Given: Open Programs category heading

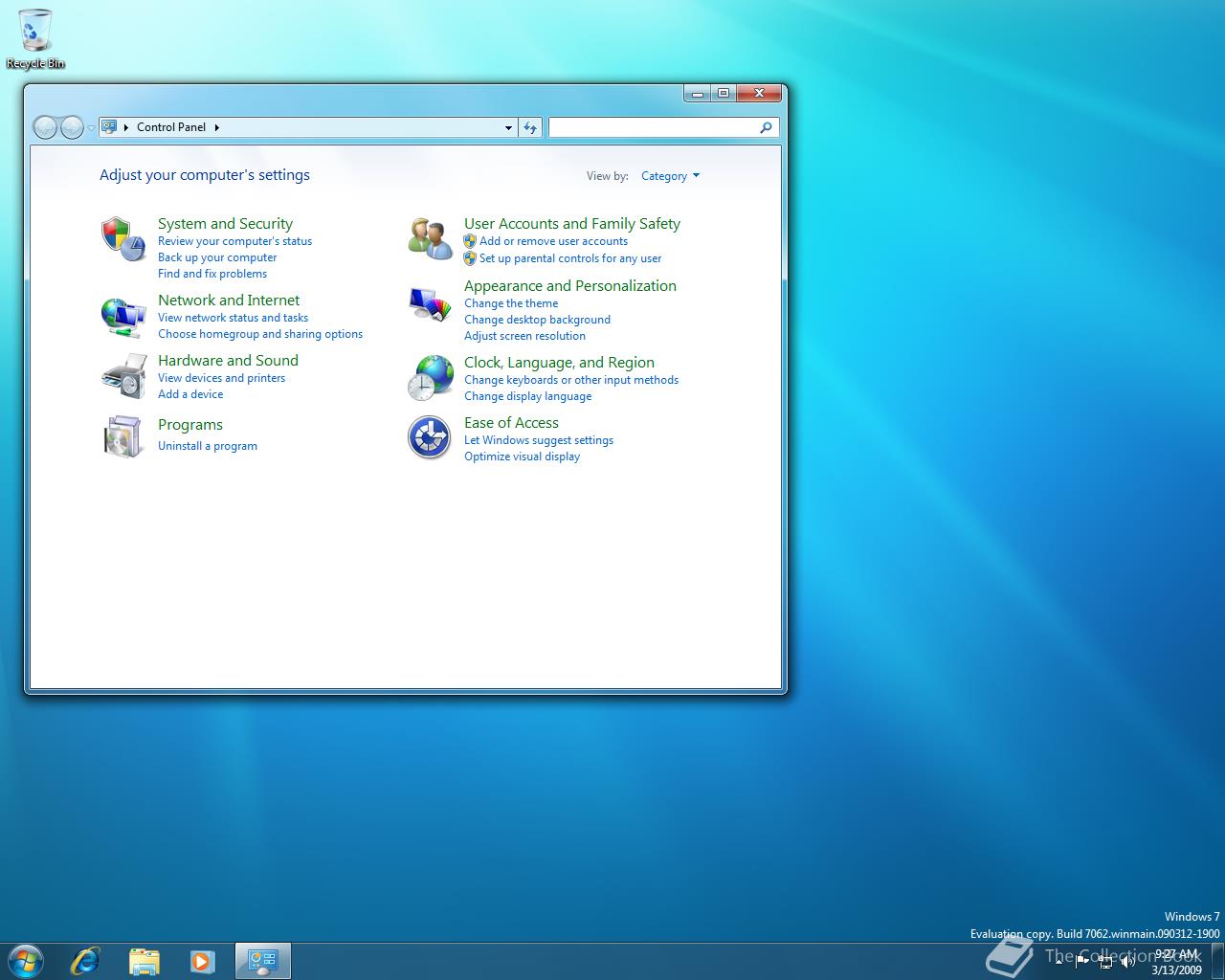Looking at the screenshot, I should pos(190,425).
